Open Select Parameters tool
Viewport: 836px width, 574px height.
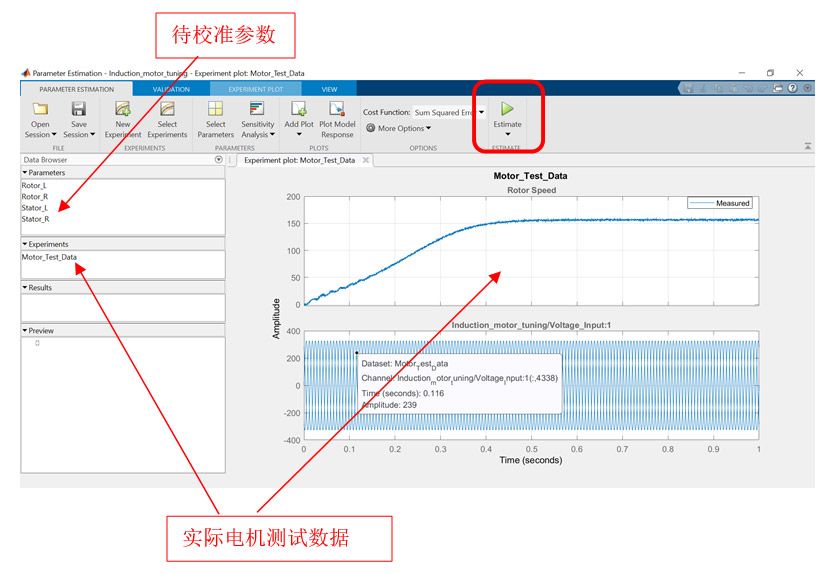pyautogui.click(x=215, y=109)
